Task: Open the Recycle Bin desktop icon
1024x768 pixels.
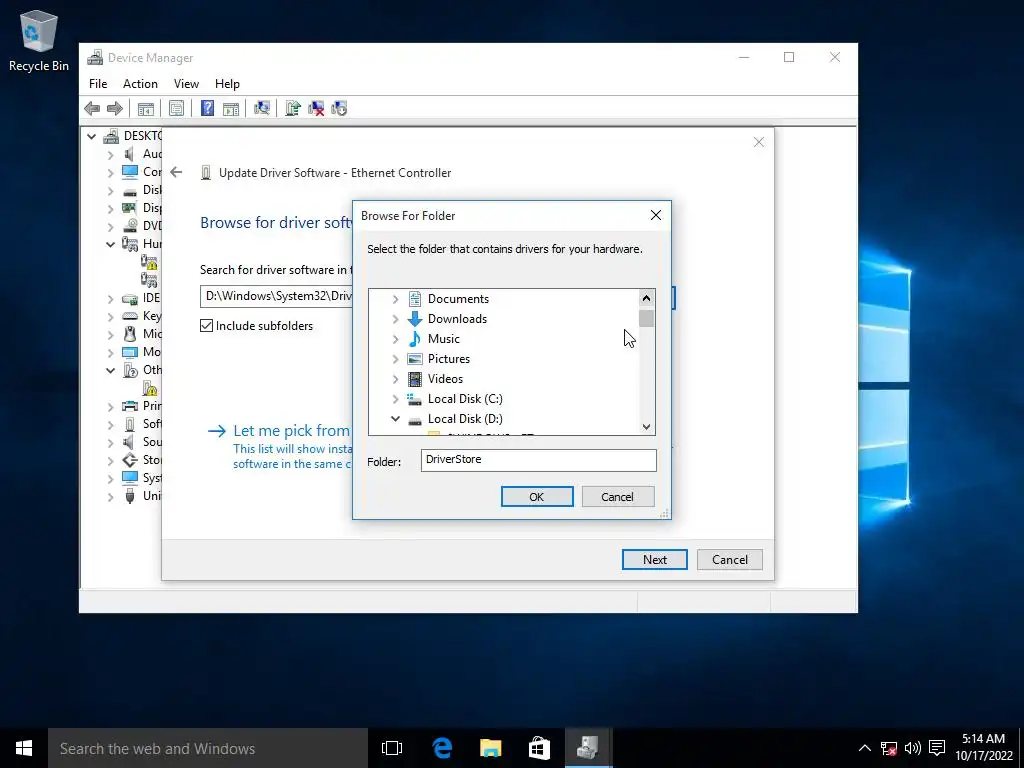Action: pyautogui.click(x=39, y=40)
